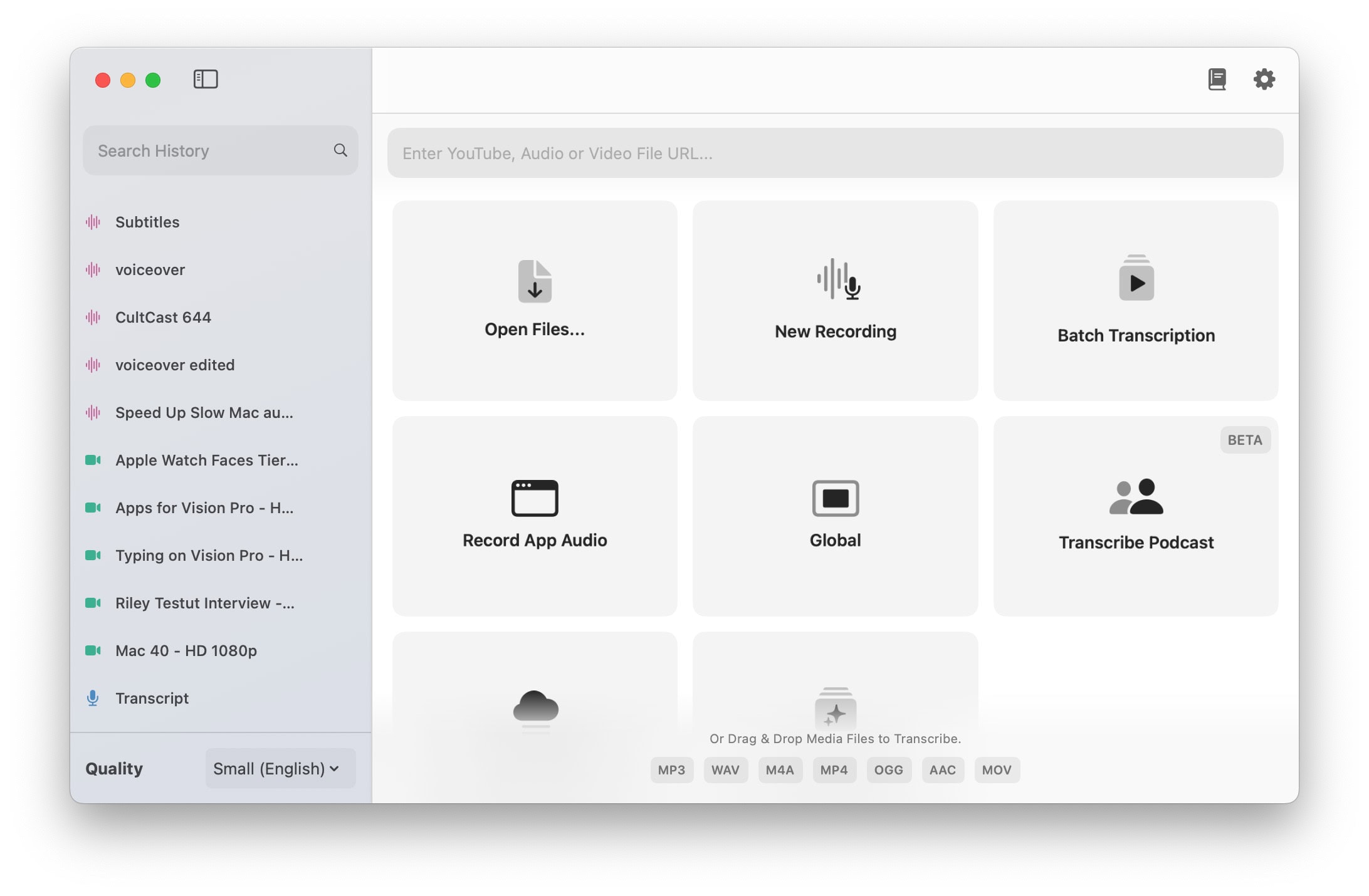This screenshot has width=1369, height=896.
Task: Click the search magnifier in Search History
Action: tap(340, 150)
